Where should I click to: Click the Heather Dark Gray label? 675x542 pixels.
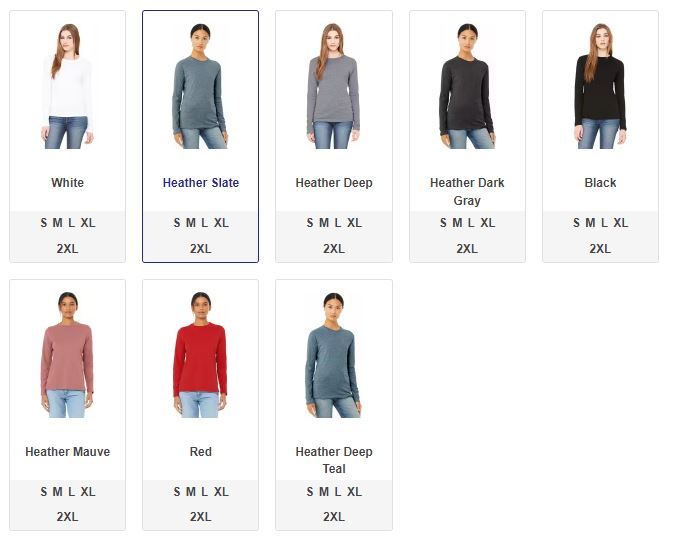(x=467, y=192)
